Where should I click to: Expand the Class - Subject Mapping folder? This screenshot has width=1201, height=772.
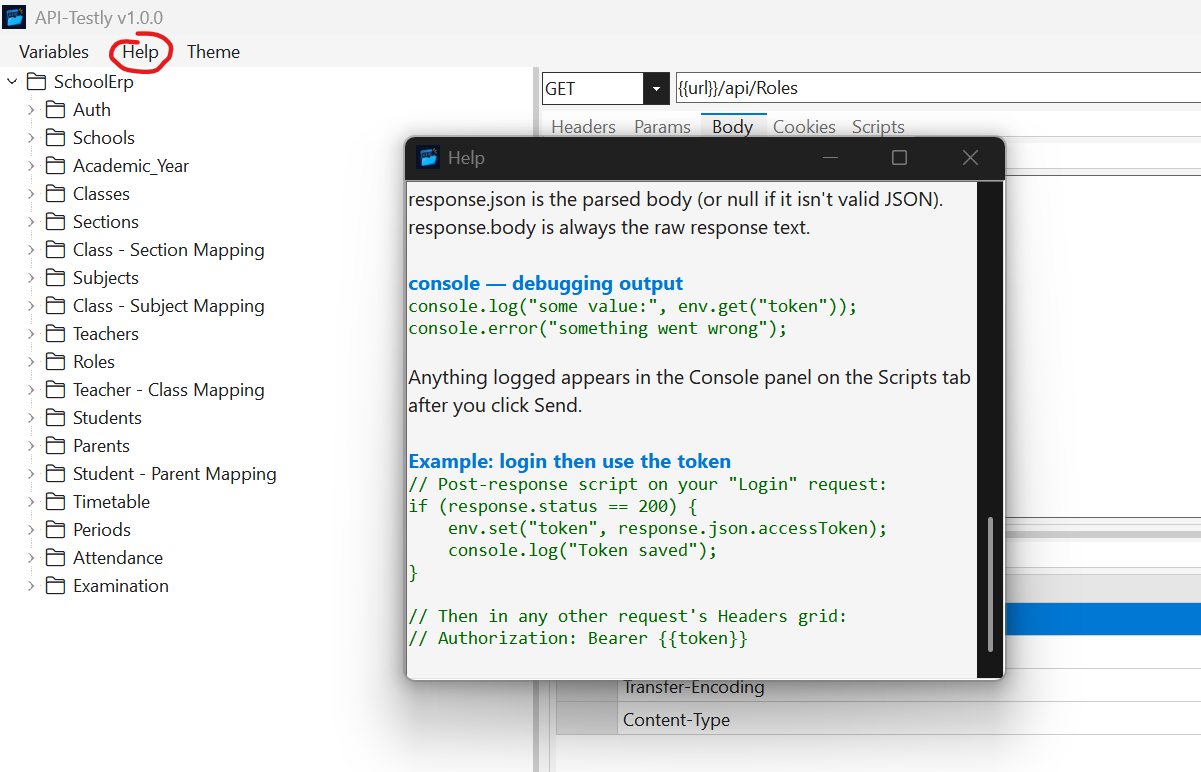pos(31,306)
